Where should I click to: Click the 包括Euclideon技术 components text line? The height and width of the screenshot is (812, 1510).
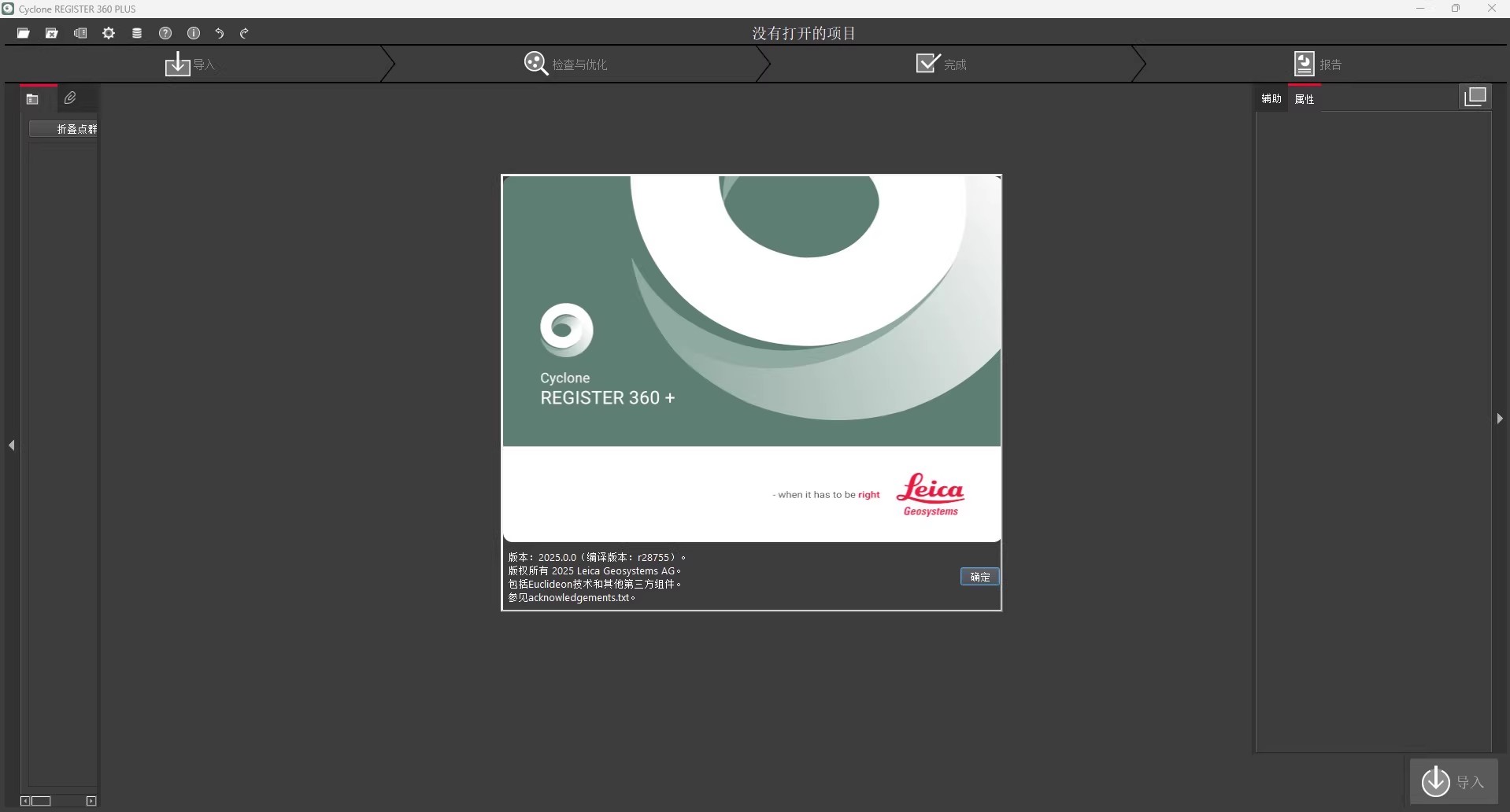tap(594, 585)
